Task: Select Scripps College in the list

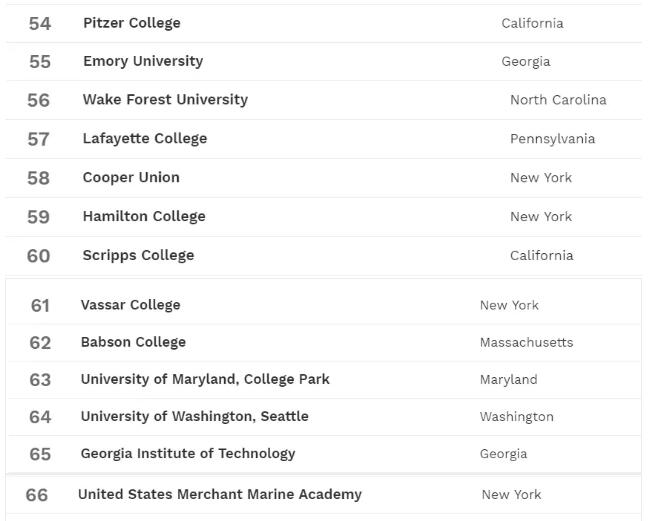Action: 138,255
